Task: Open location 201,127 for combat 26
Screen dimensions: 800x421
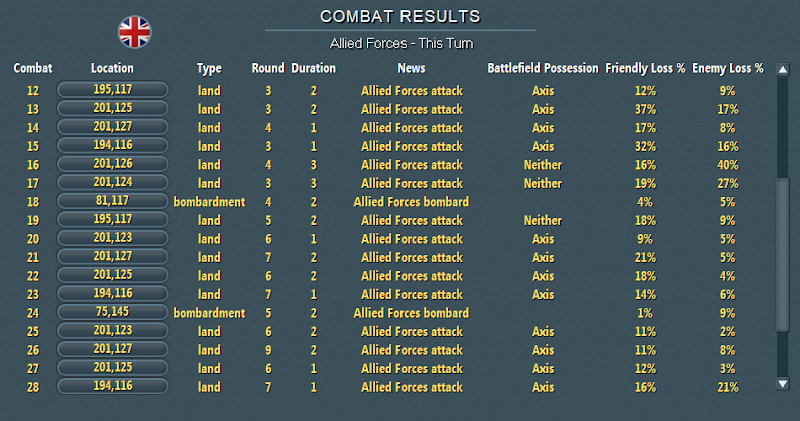Action: (x=113, y=349)
